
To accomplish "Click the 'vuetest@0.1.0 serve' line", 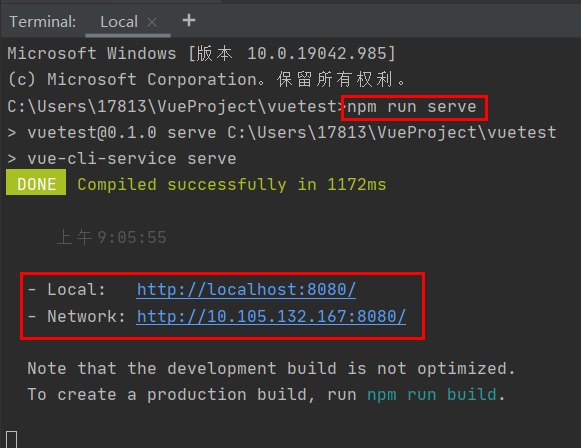I will point(282,133).
